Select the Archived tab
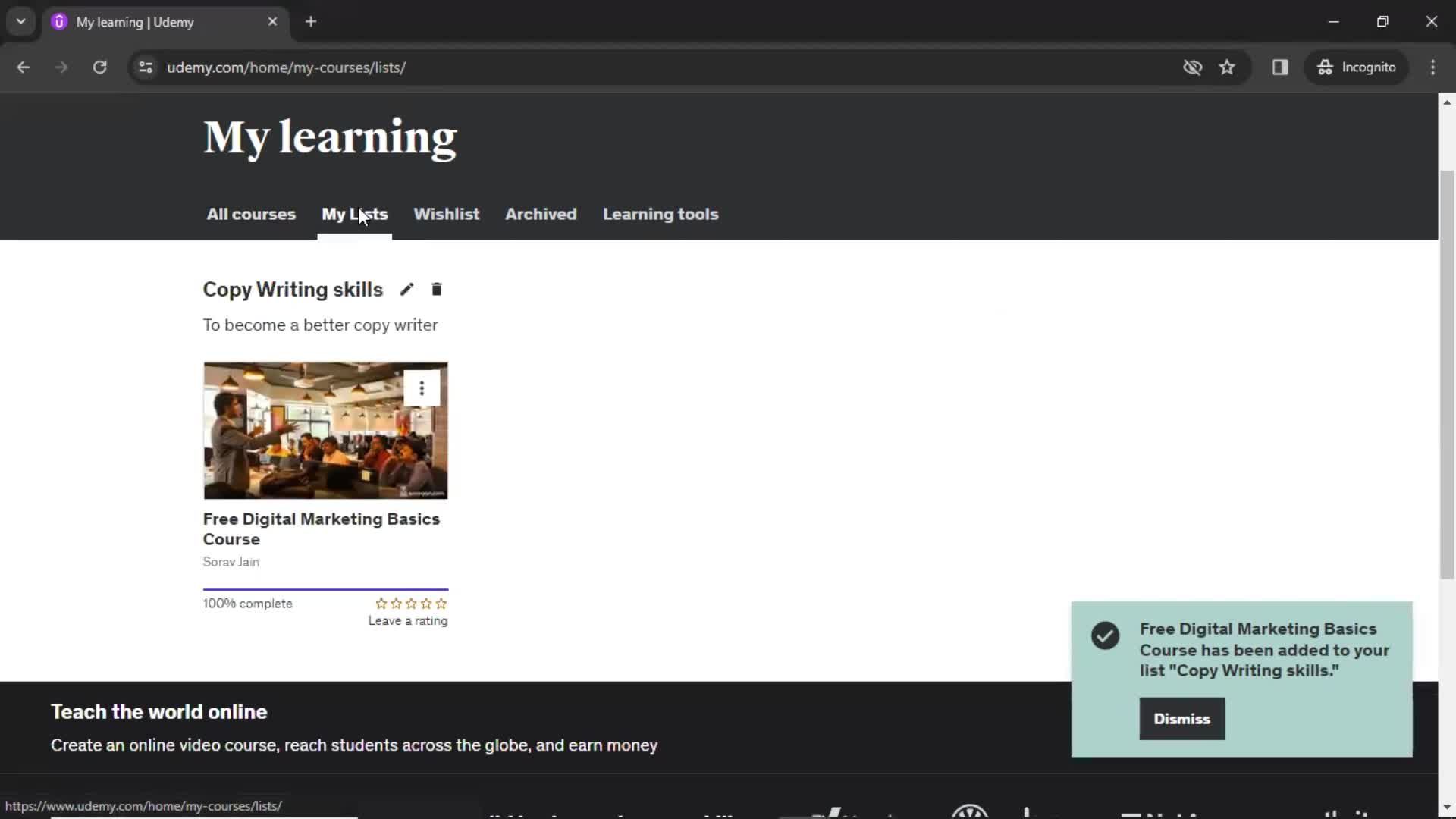Viewport: 1456px width, 819px height. [540, 213]
